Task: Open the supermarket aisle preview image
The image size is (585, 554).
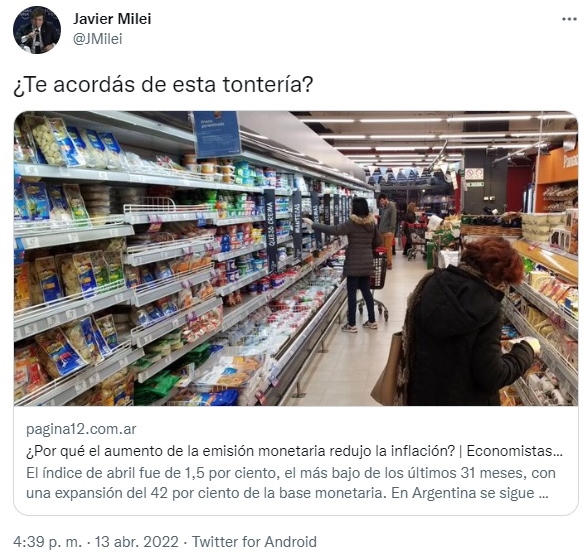Action: [x=296, y=258]
